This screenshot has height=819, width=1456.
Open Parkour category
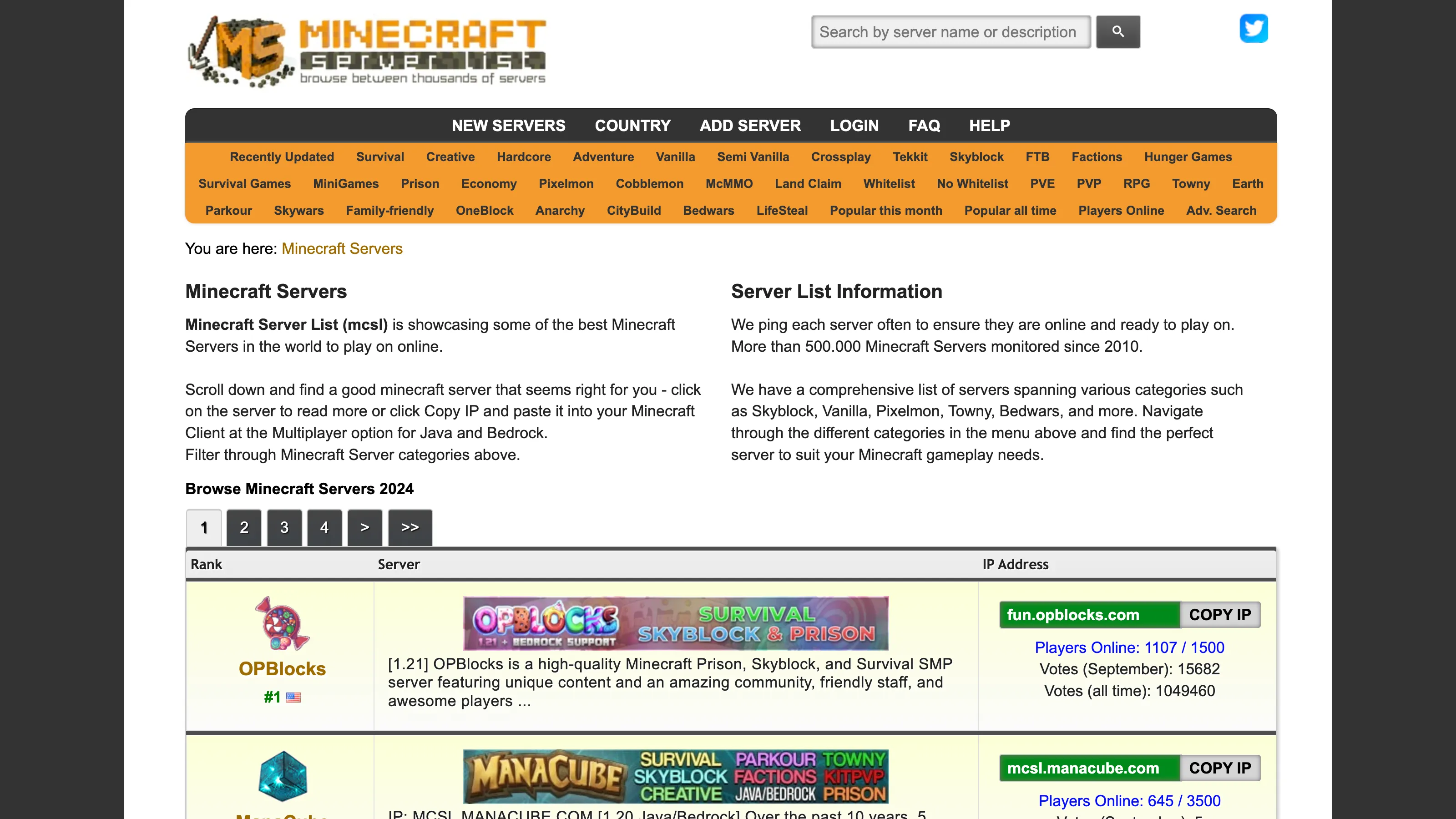point(228,210)
